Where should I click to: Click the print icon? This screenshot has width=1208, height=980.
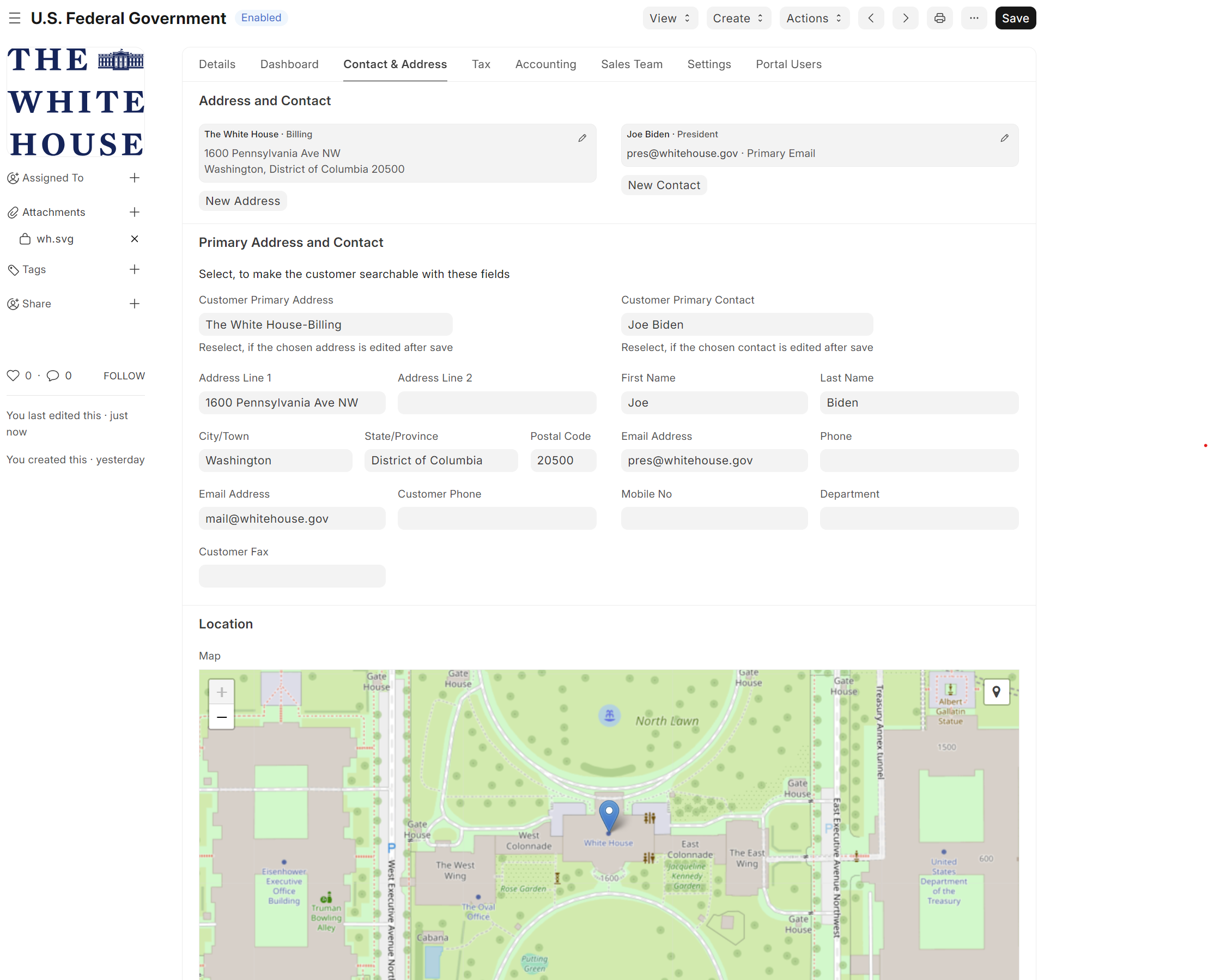[x=939, y=18]
